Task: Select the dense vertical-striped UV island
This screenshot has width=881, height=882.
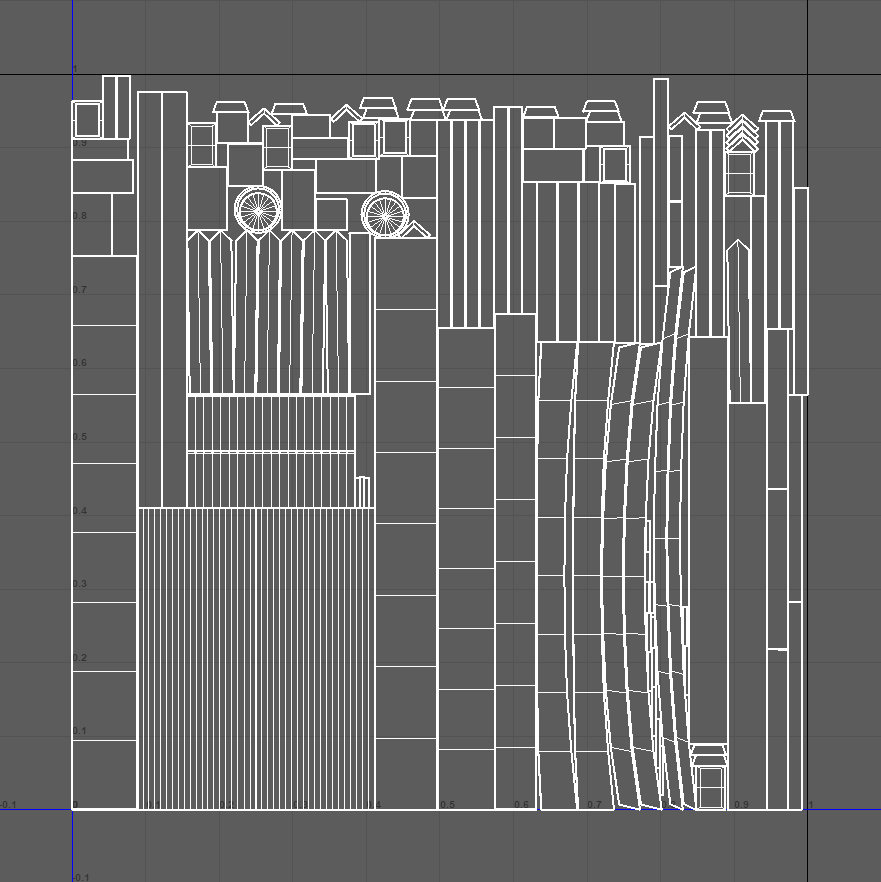Action: pyautogui.click(x=256, y=658)
